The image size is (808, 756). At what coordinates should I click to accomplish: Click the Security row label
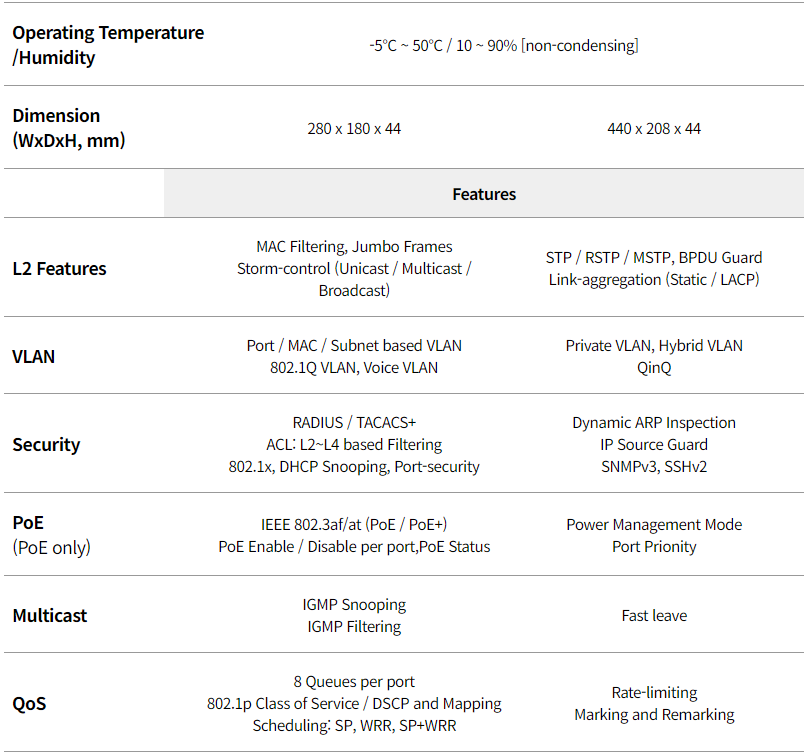[x=46, y=445]
